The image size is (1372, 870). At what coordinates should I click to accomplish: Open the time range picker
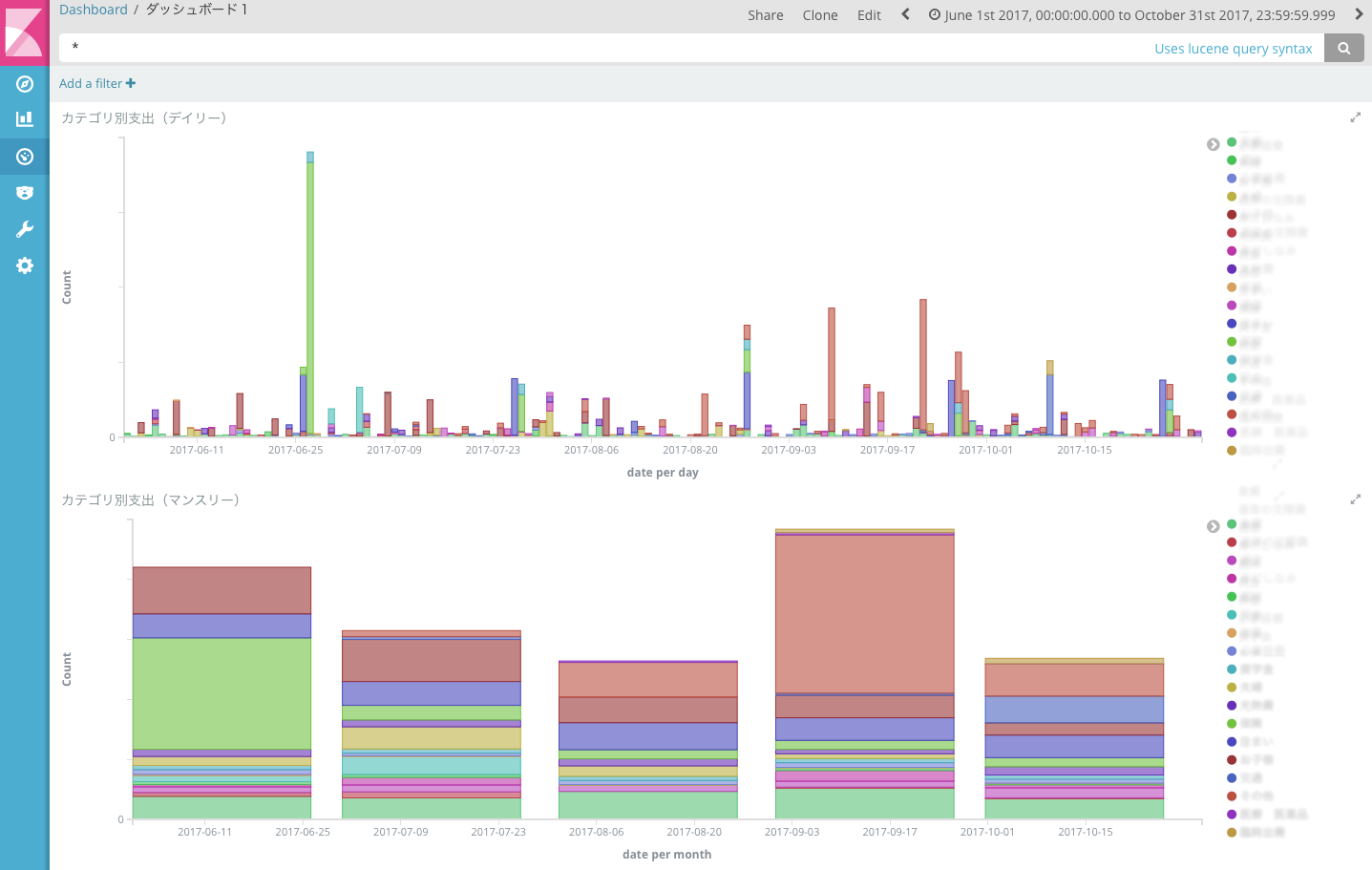[1132, 15]
